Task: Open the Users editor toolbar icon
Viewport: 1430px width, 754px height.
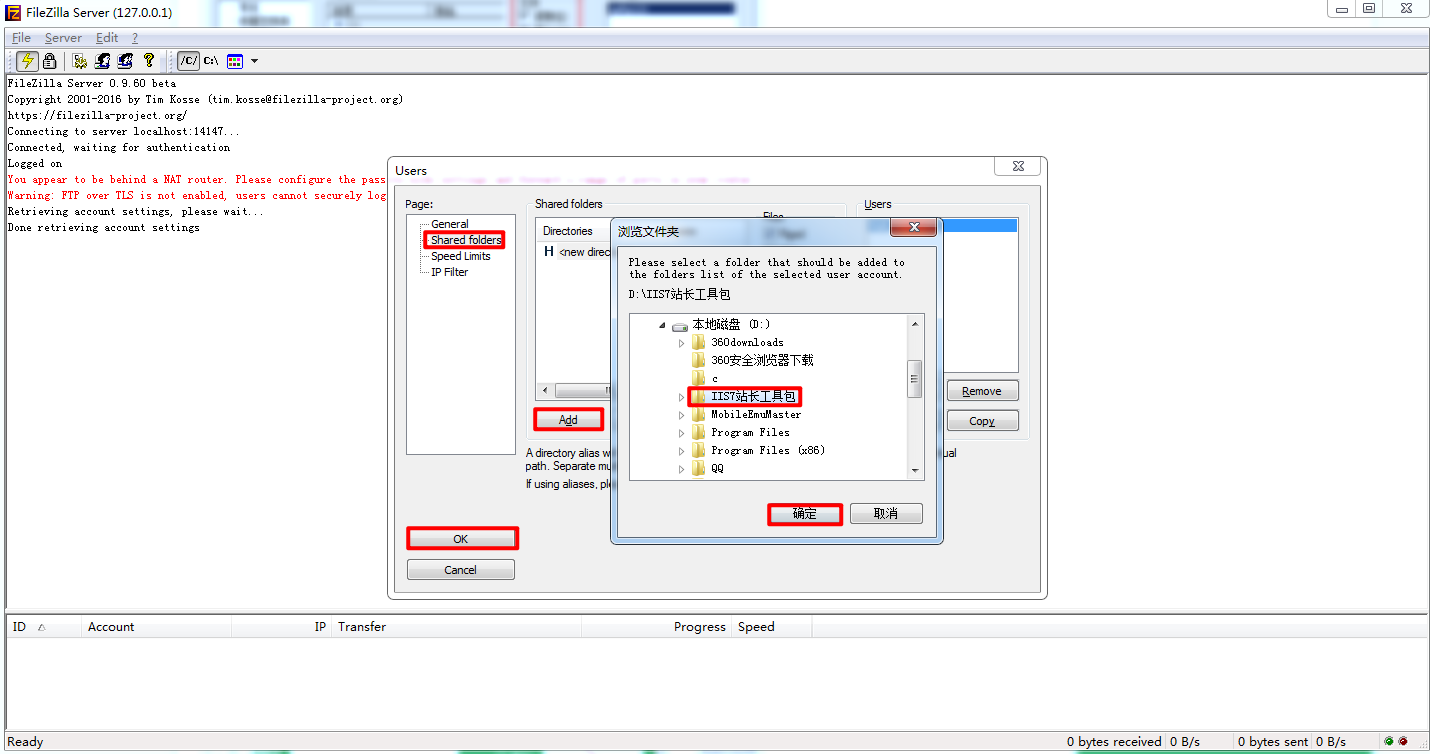Action: point(102,61)
